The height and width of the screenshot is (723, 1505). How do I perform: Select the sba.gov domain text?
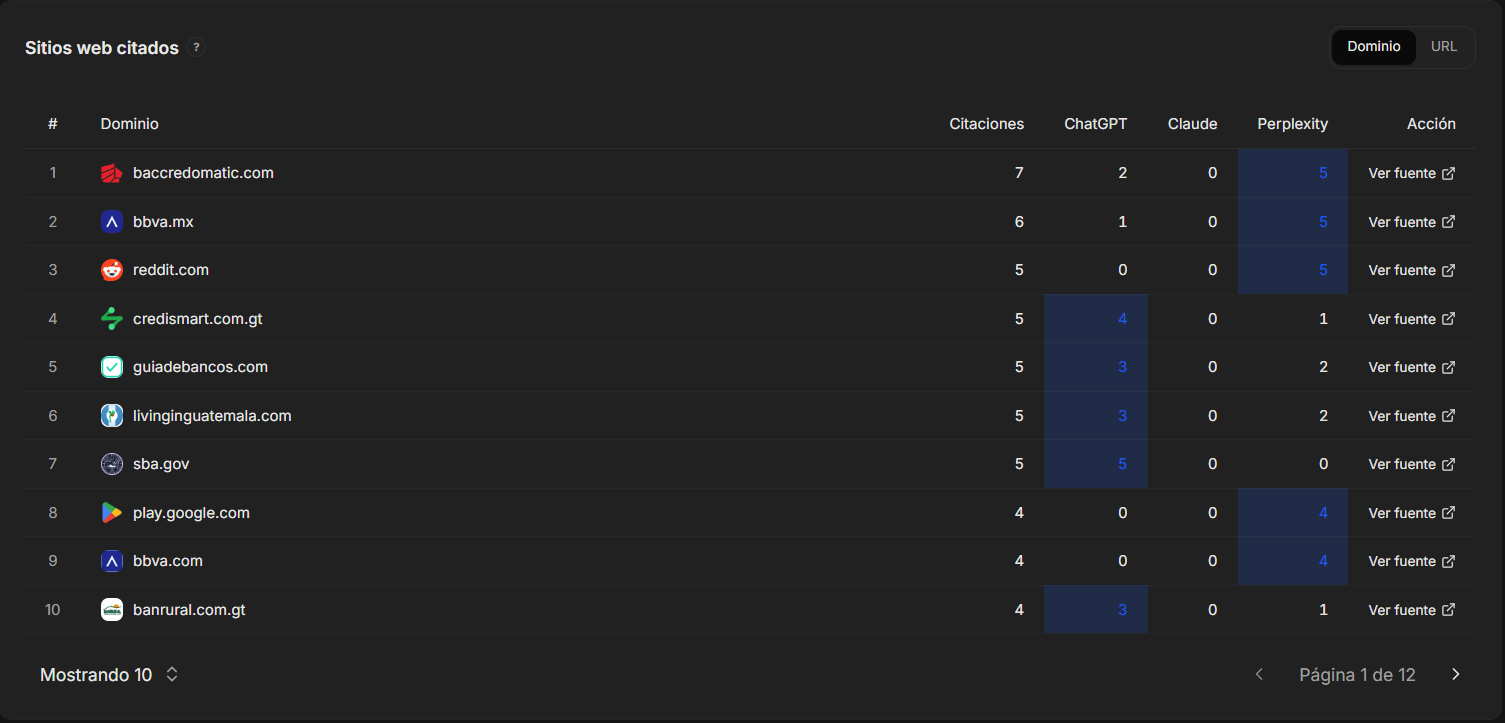point(161,464)
